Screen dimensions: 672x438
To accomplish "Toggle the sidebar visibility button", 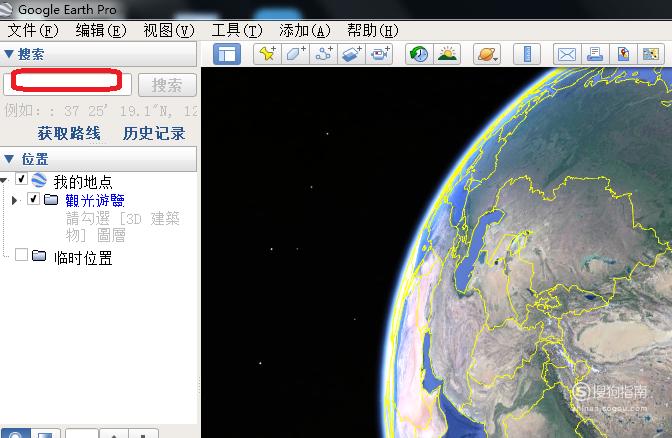I will pyautogui.click(x=227, y=54).
